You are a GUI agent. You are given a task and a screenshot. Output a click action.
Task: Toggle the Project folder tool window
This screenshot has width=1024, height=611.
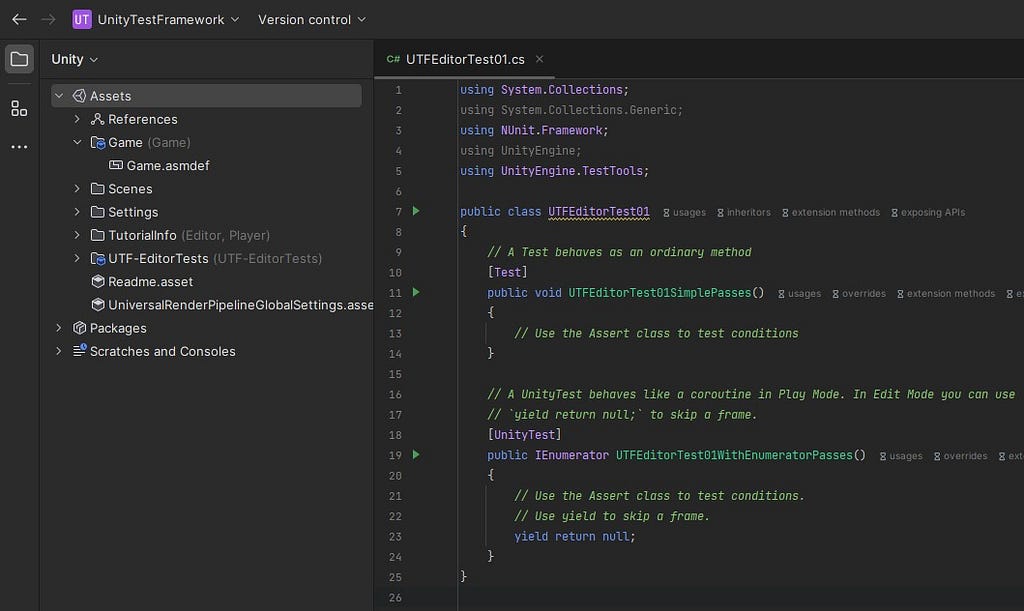coord(19,59)
